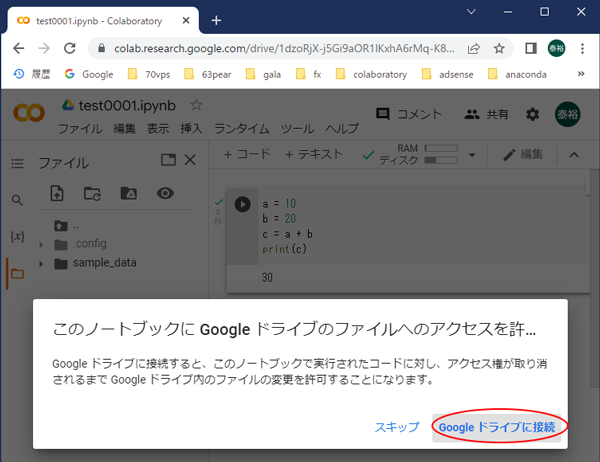Add a code cell with + コード
600x462 pixels.
tap(247, 154)
